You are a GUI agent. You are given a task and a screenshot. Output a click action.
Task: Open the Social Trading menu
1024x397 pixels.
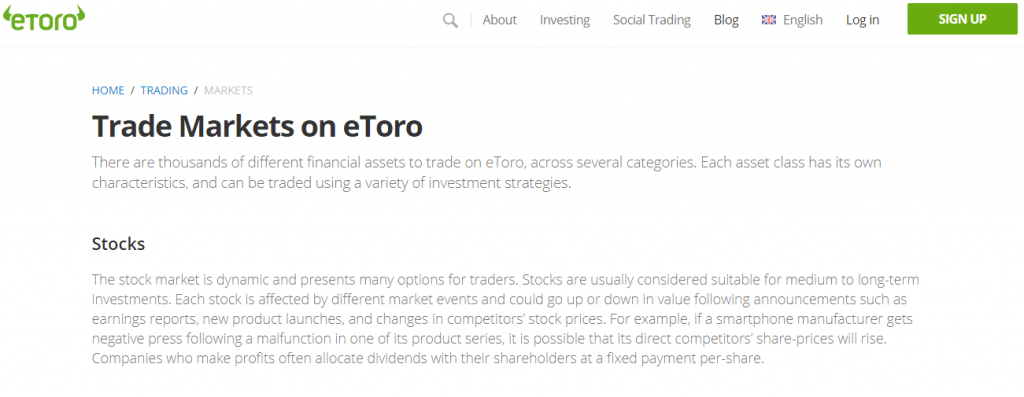652,20
